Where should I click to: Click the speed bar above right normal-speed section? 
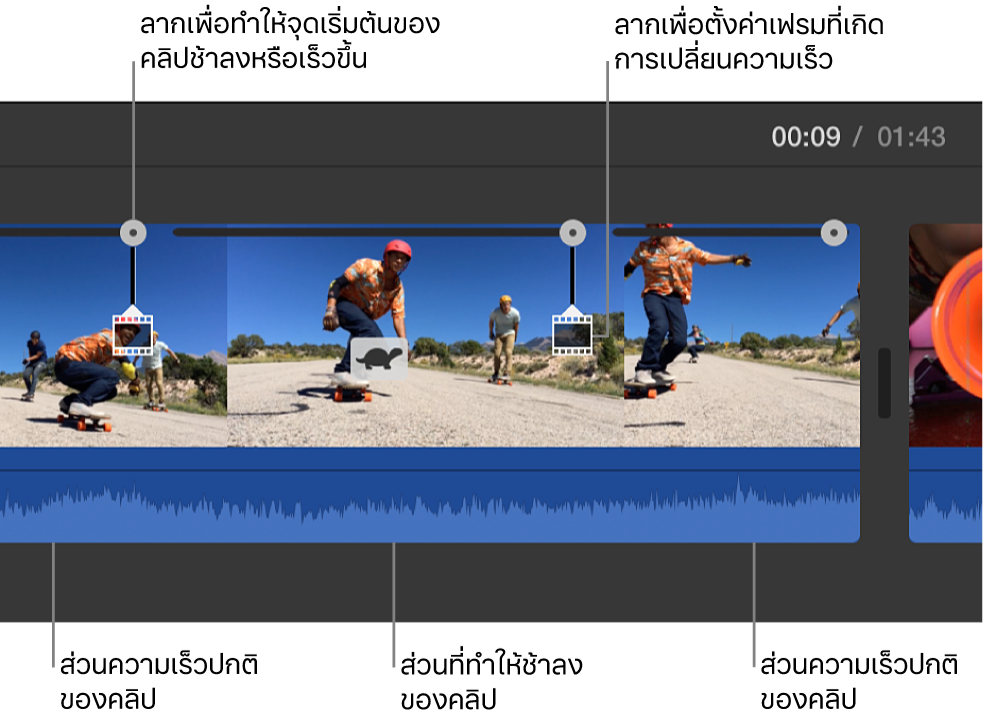click(x=717, y=232)
